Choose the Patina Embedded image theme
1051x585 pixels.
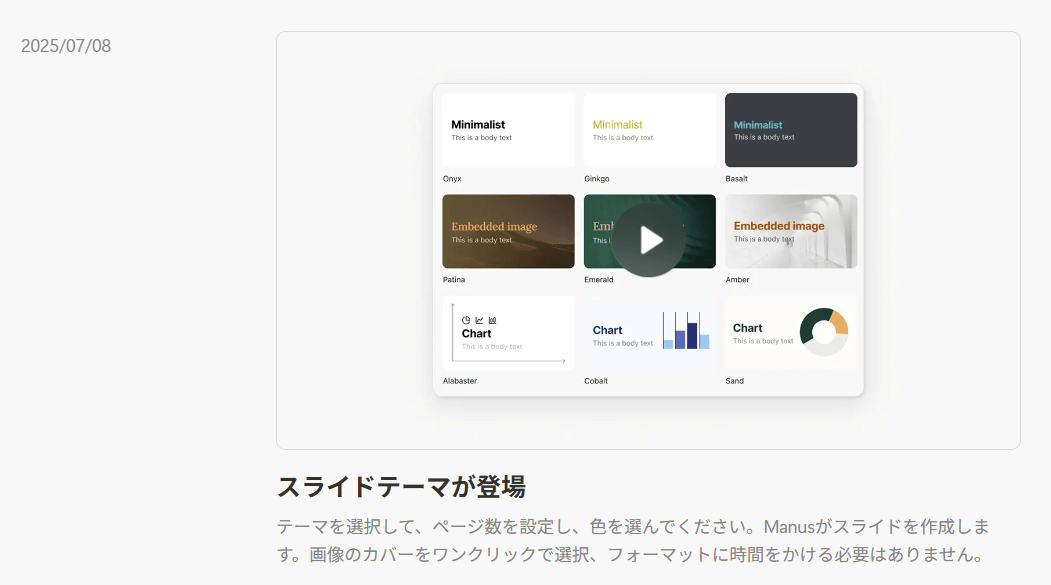(508, 231)
